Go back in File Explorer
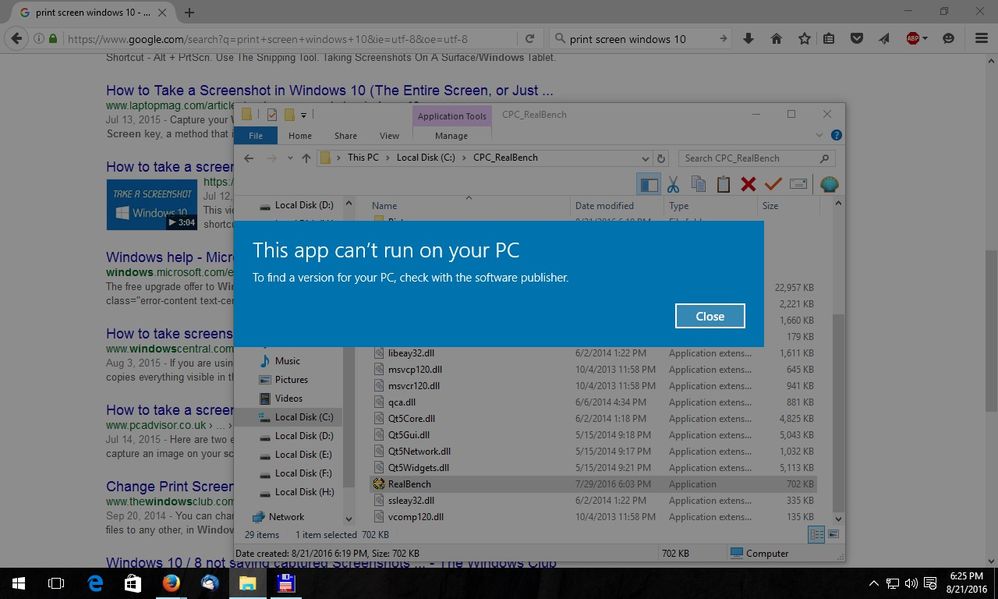 click(249, 159)
